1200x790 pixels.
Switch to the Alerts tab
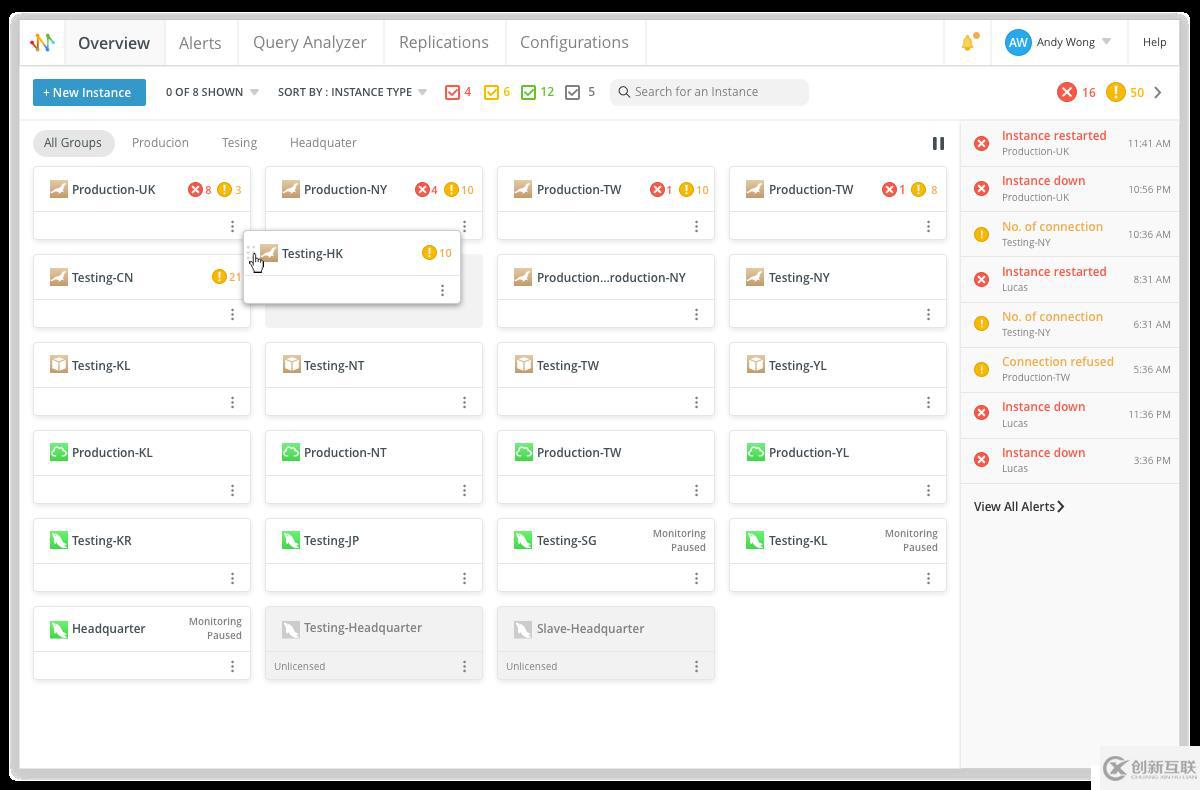(x=200, y=43)
